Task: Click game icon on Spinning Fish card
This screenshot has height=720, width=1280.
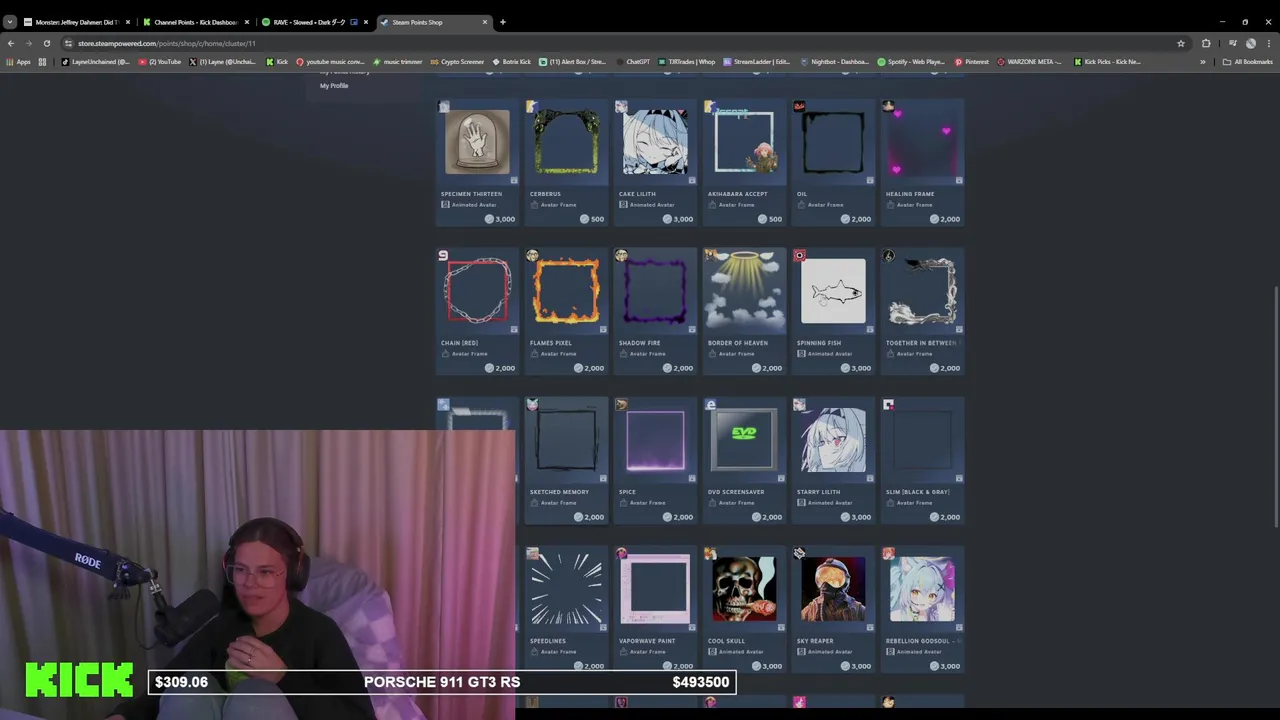Action: pyautogui.click(x=799, y=256)
